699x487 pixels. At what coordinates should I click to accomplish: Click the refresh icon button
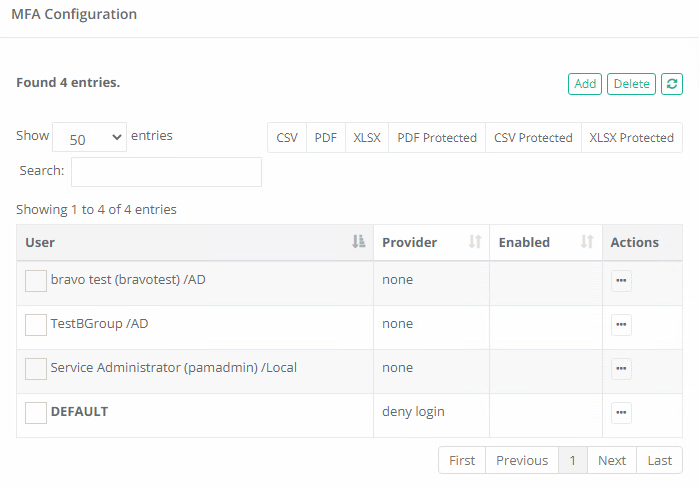tap(672, 84)
